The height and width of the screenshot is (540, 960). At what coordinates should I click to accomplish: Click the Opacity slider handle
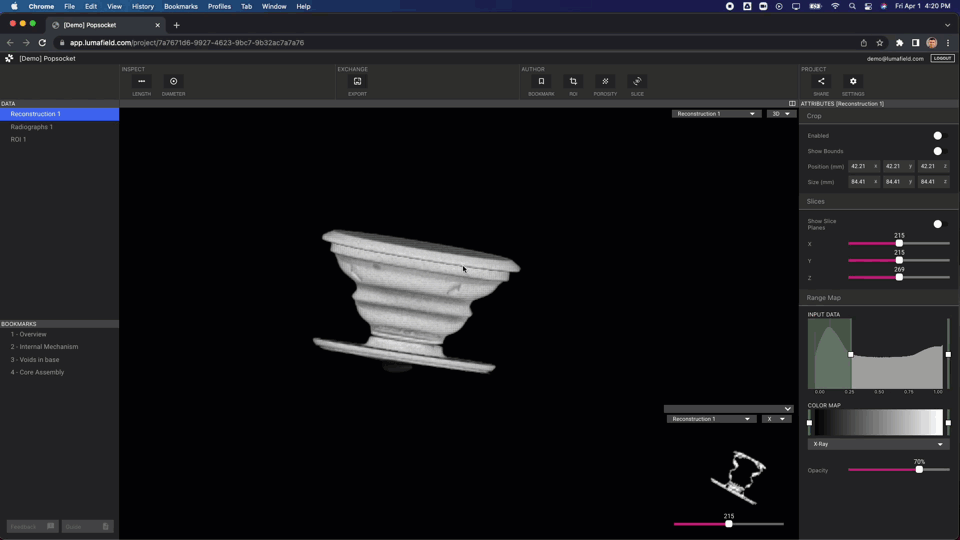point(919,470)
